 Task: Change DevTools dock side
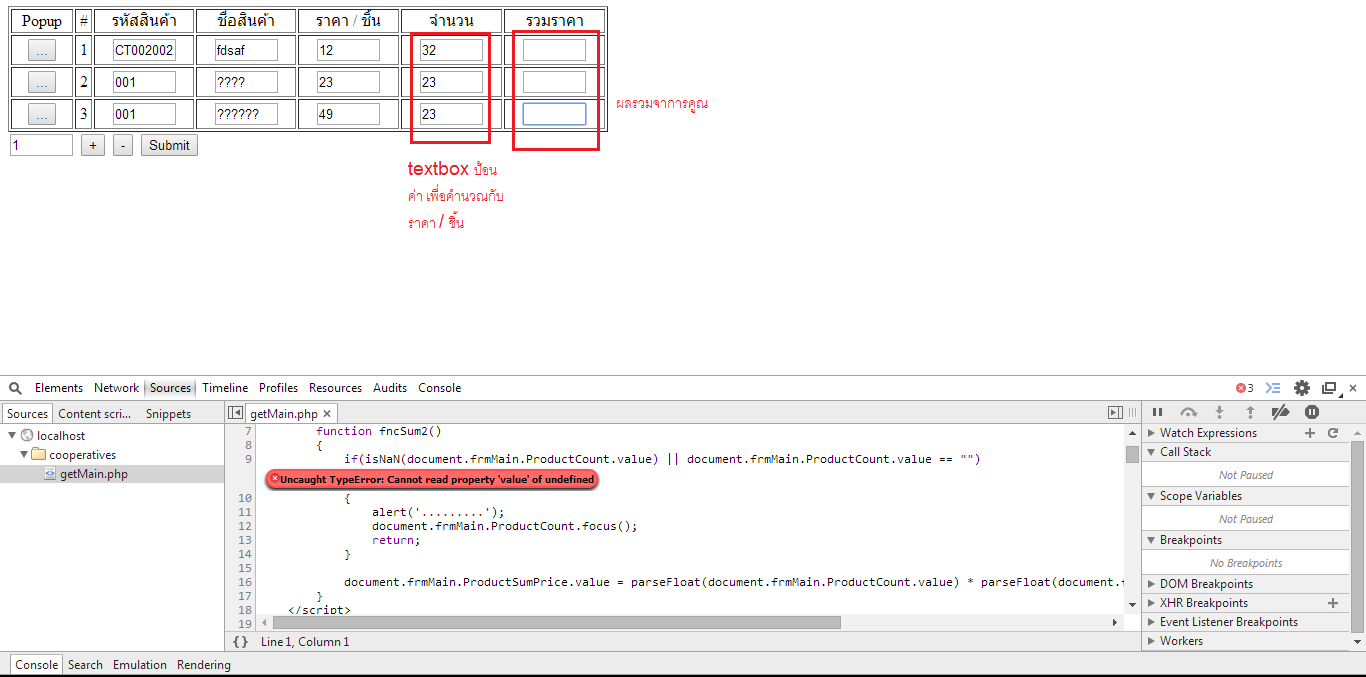[x=1329, y=388]
